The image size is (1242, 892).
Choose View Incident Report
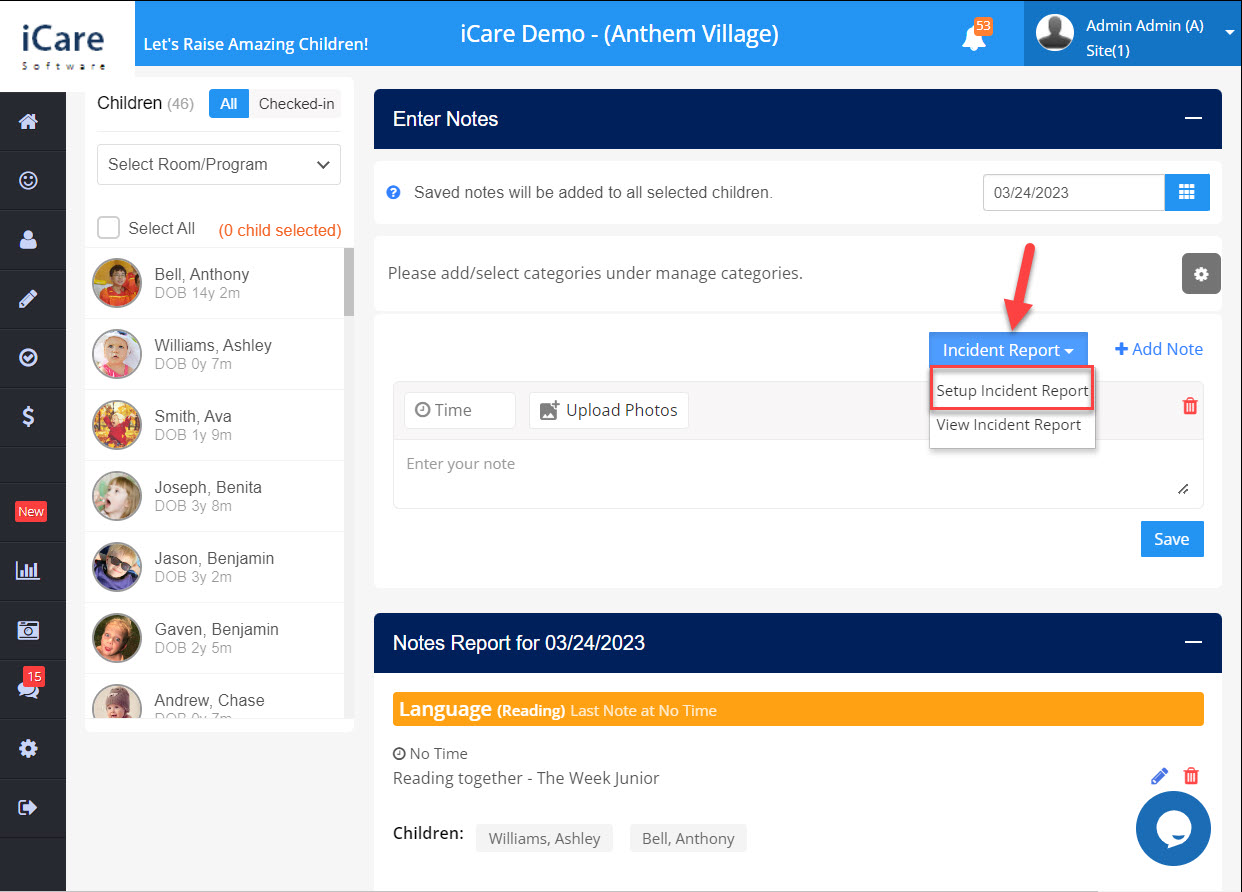pyautogui.click(x=1009, y=425)
